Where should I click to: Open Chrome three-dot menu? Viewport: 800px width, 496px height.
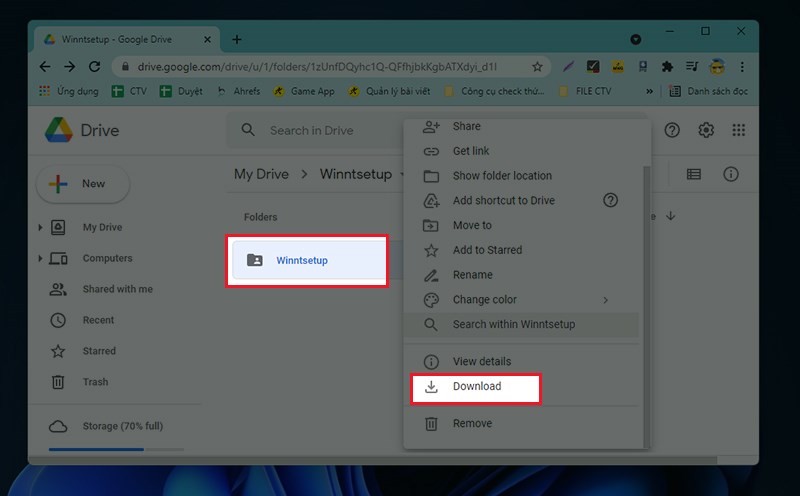pyautogui.click(x=742, y=66)
